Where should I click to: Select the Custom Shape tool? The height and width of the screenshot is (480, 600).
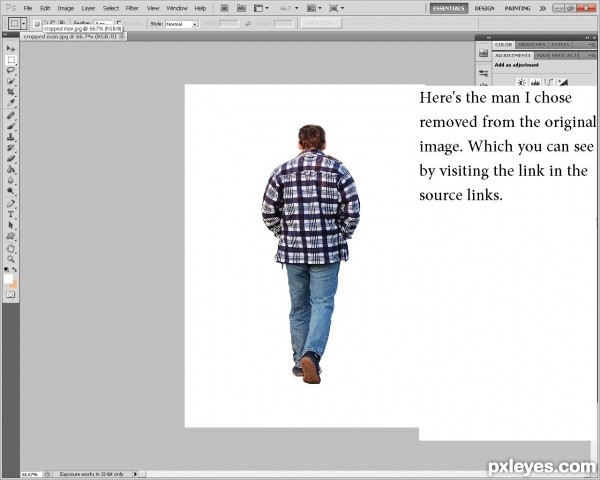(11, 236)
